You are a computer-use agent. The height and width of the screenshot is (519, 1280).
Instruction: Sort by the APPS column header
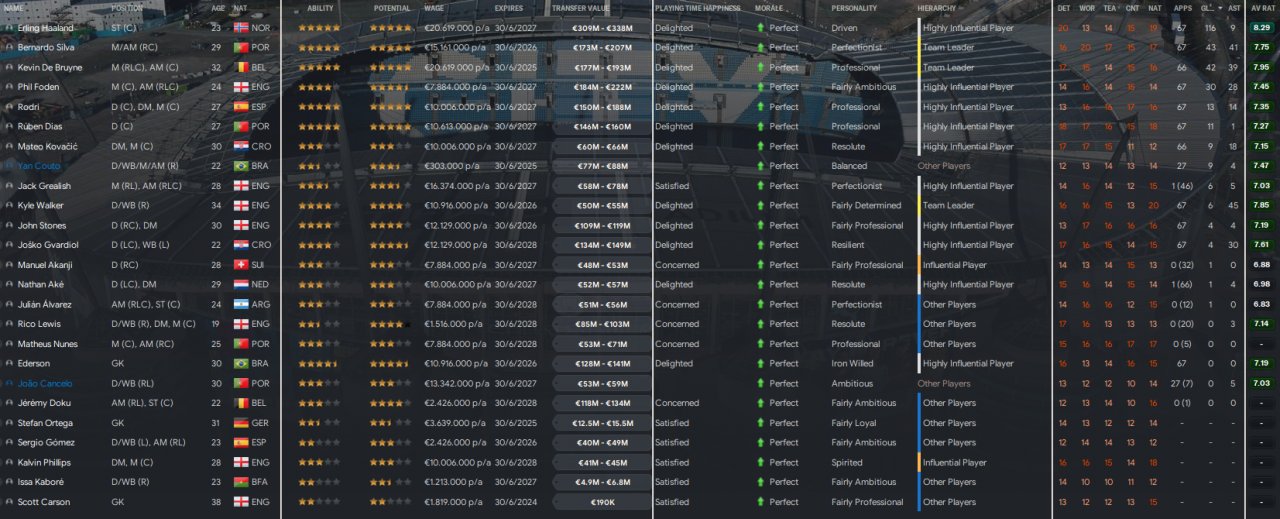coord(1181,8)
